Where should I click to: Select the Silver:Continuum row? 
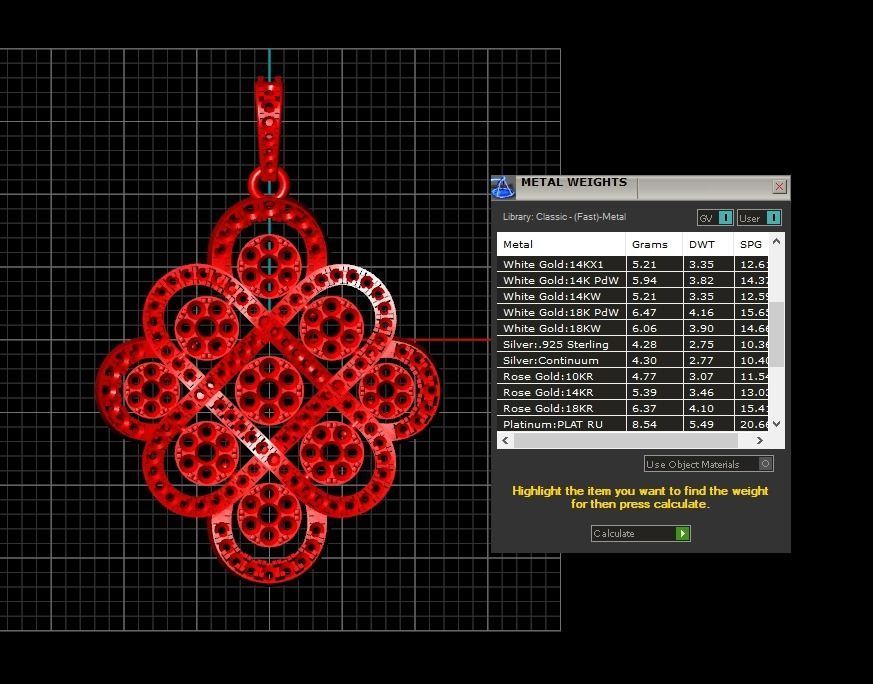(x=633, y=360)
